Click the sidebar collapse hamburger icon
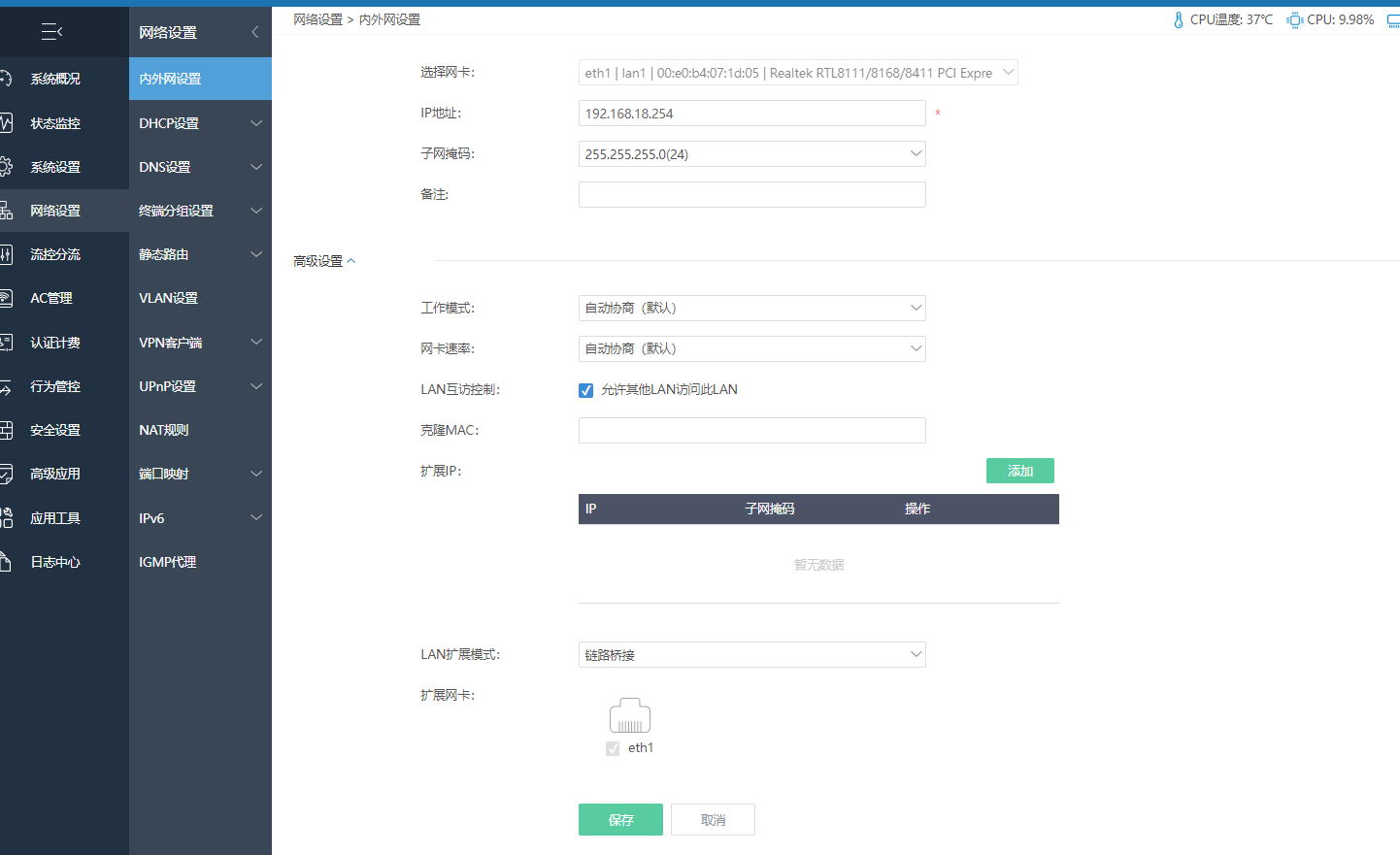This screenshot has height=855, width=1400. point(52,32)
